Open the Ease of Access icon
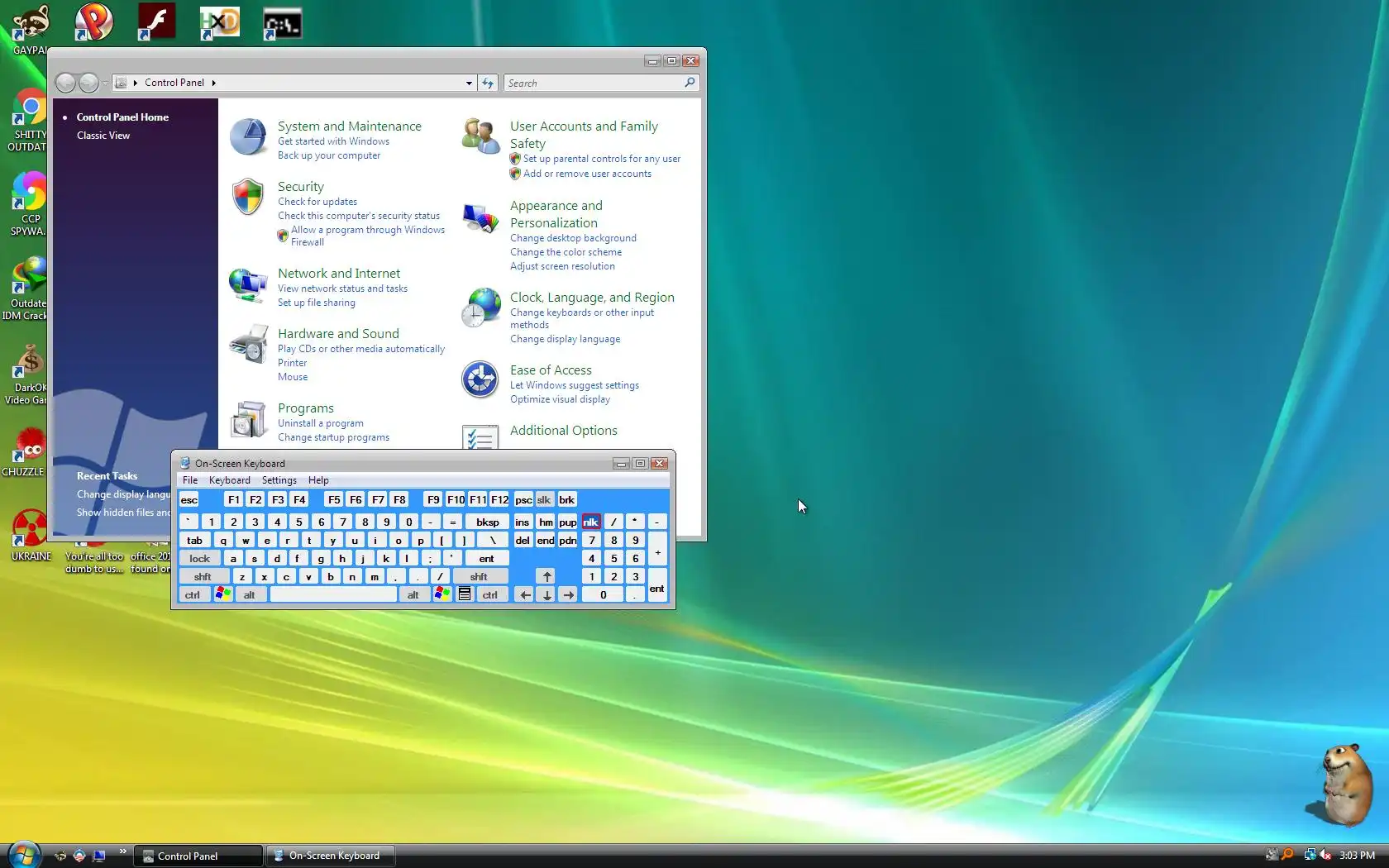 (x=480, y=380)
